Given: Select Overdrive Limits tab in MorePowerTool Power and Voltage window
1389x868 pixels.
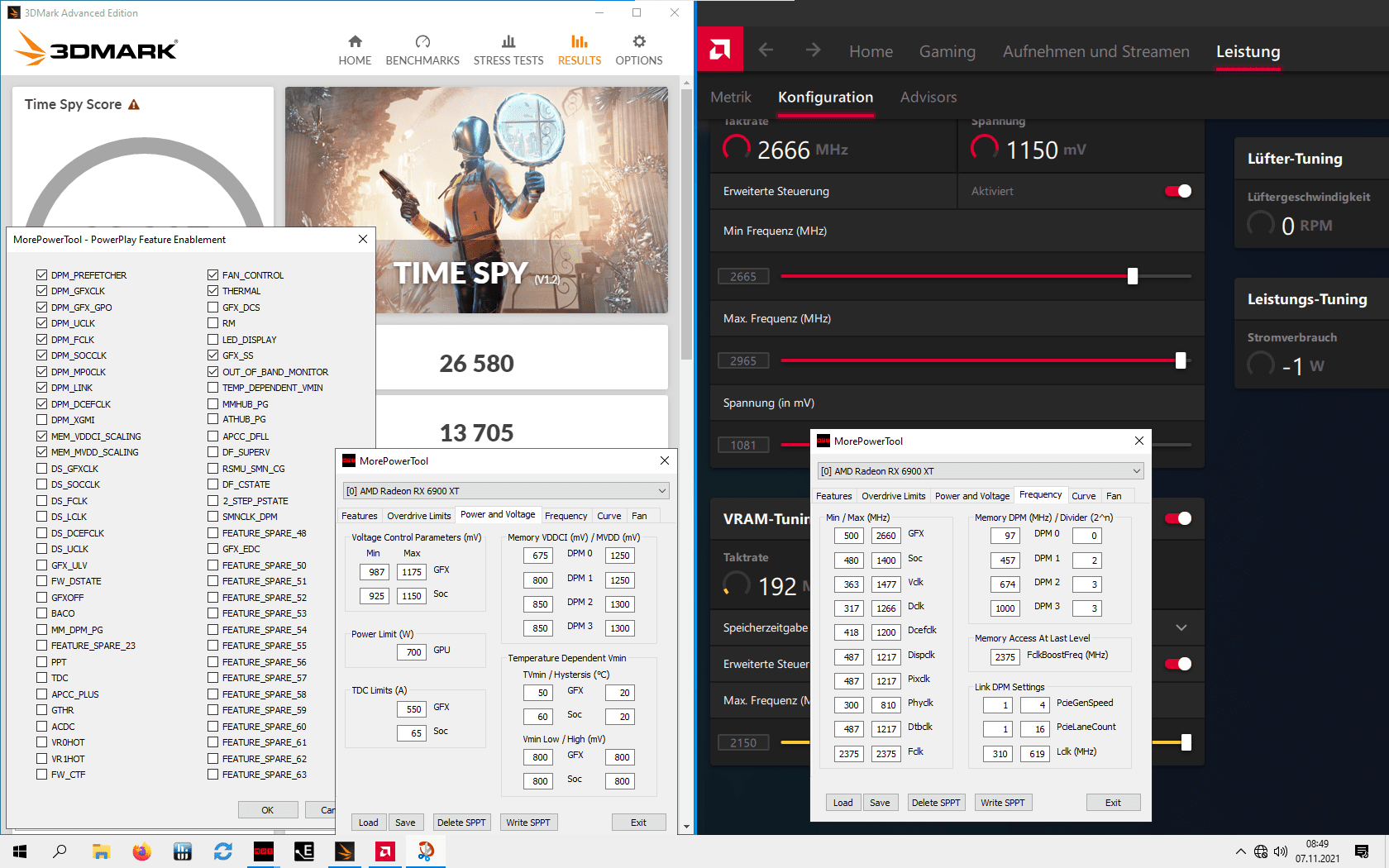Looking at the screenshot, I should coord(419,516).
